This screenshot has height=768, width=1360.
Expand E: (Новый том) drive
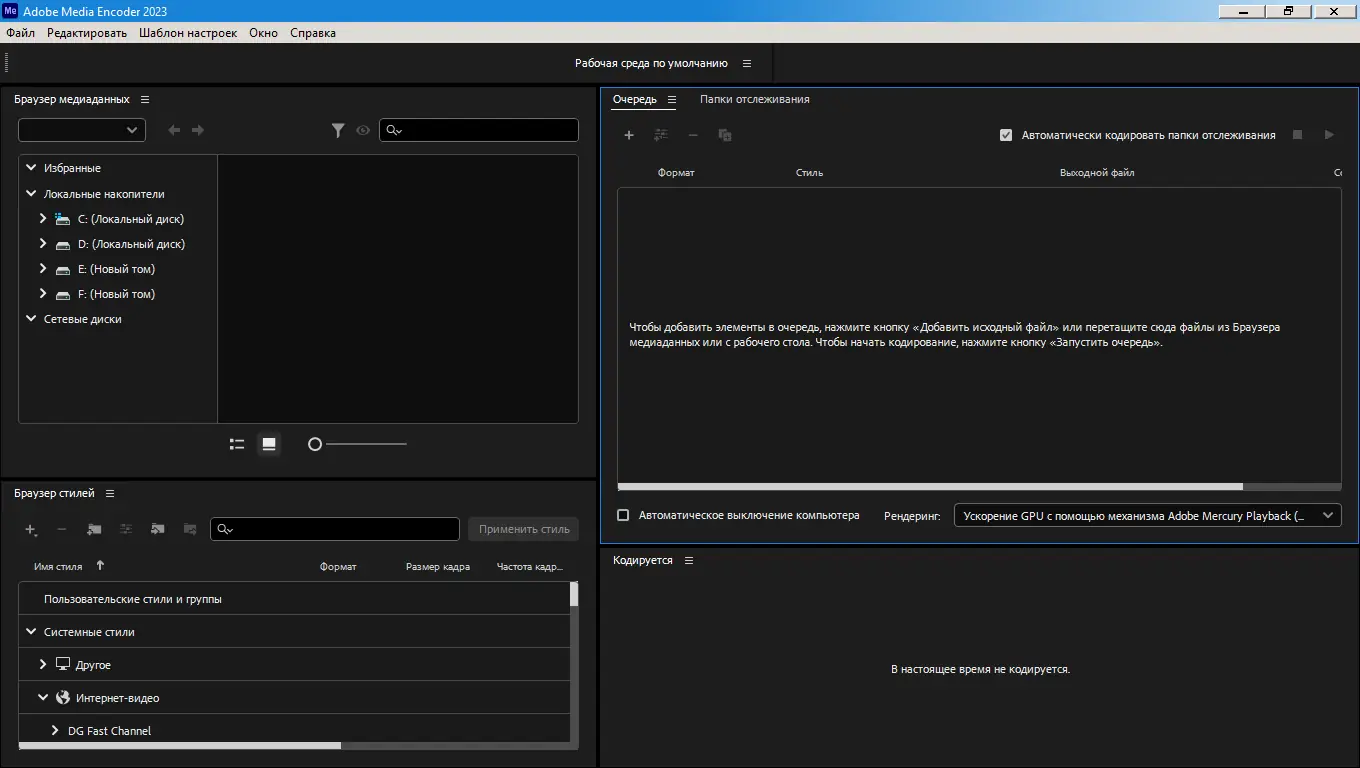point(43,268)
